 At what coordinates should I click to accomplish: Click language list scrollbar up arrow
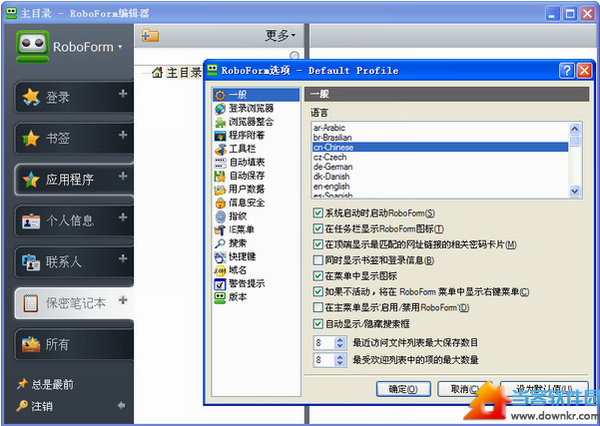(x=575, y=129)
